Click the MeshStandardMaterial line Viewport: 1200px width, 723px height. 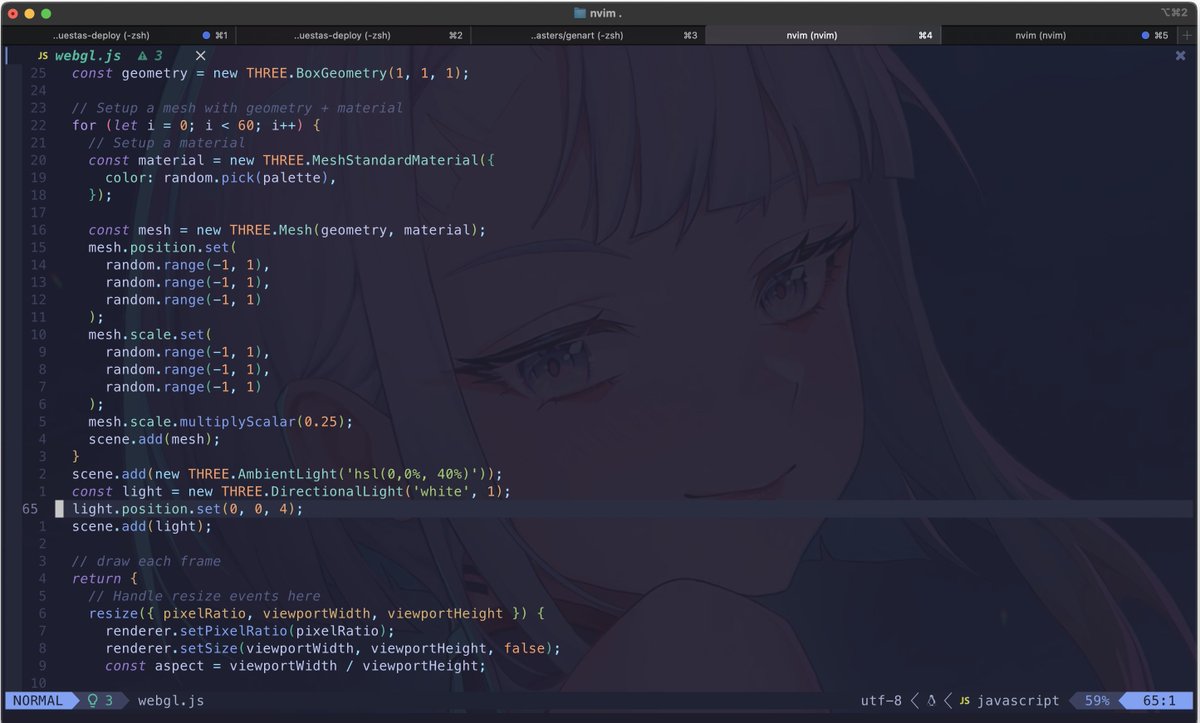pos(292,160)
